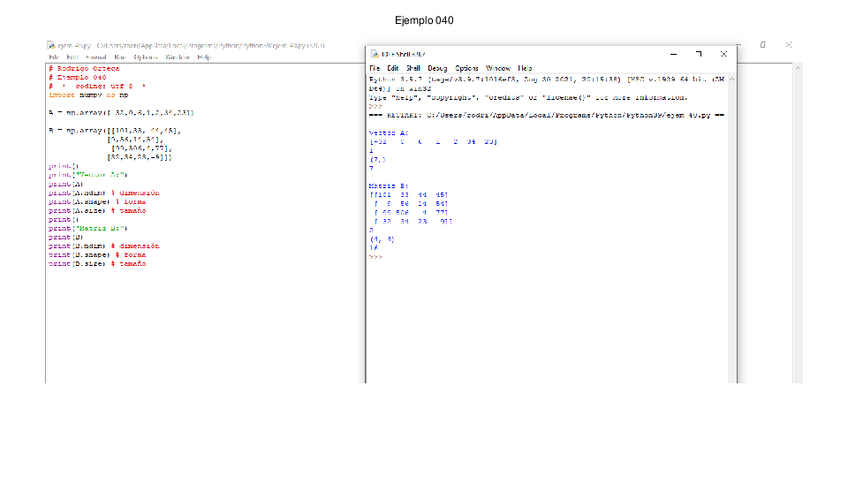The height and width of the screenshot is (477, 848).
Task: Click the RESTART line in the shell
Action: pos(547,115)
